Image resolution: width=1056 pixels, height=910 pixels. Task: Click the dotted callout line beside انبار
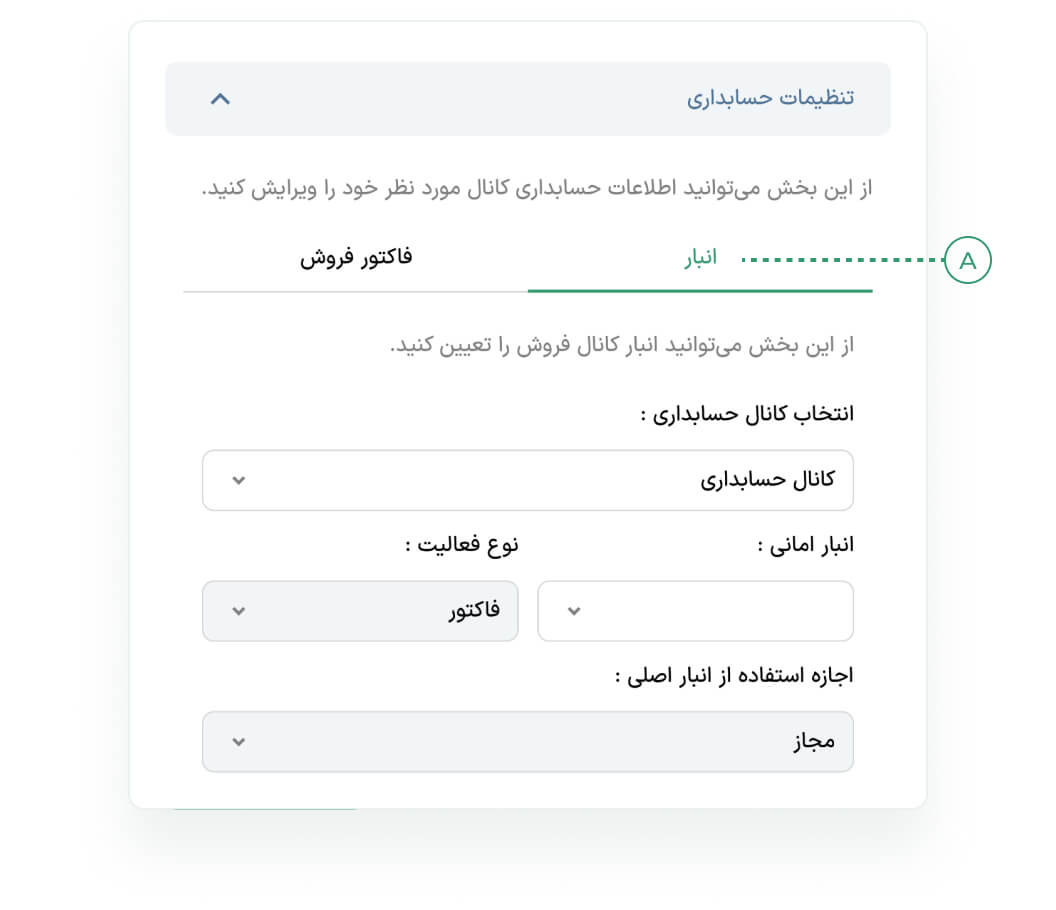[843, 261]
